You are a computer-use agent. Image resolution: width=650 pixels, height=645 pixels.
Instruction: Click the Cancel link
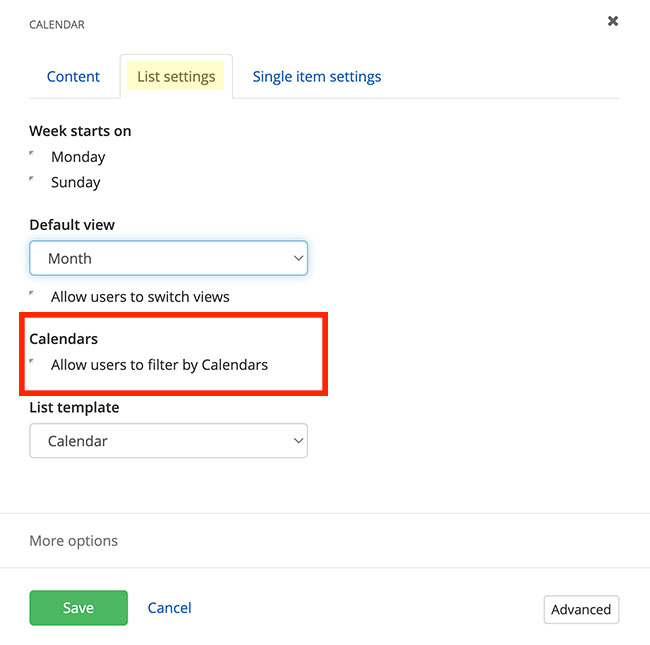coord(169,608)
